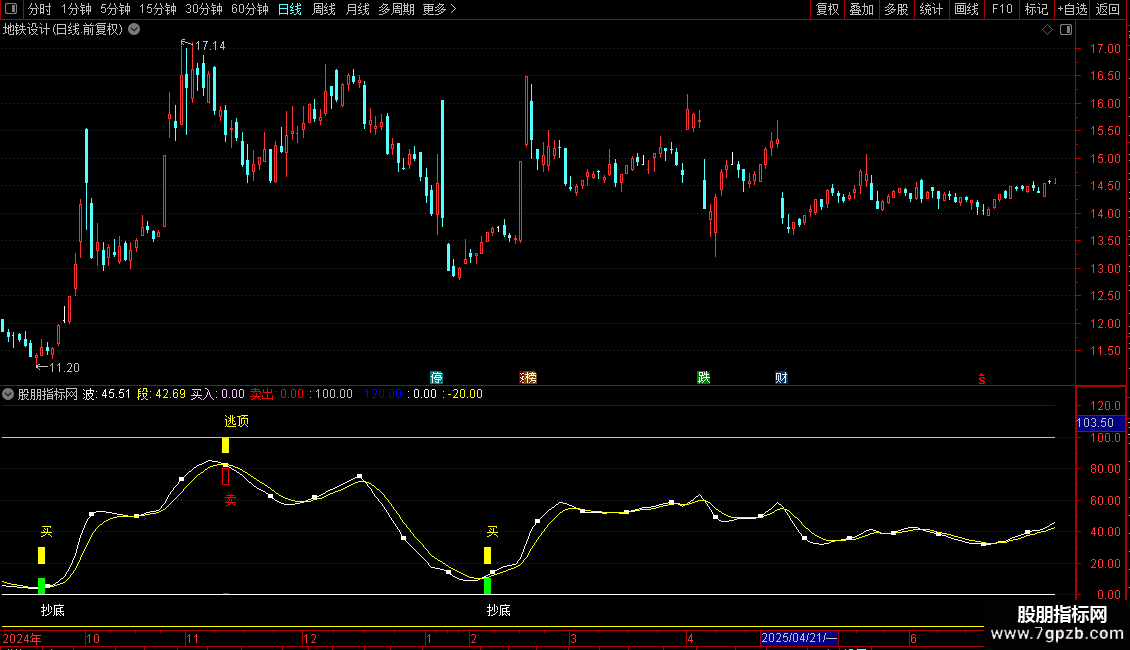Click the 叠加 overlay button
This screenshot has width=1130, height=650.
tap(862, 9)
